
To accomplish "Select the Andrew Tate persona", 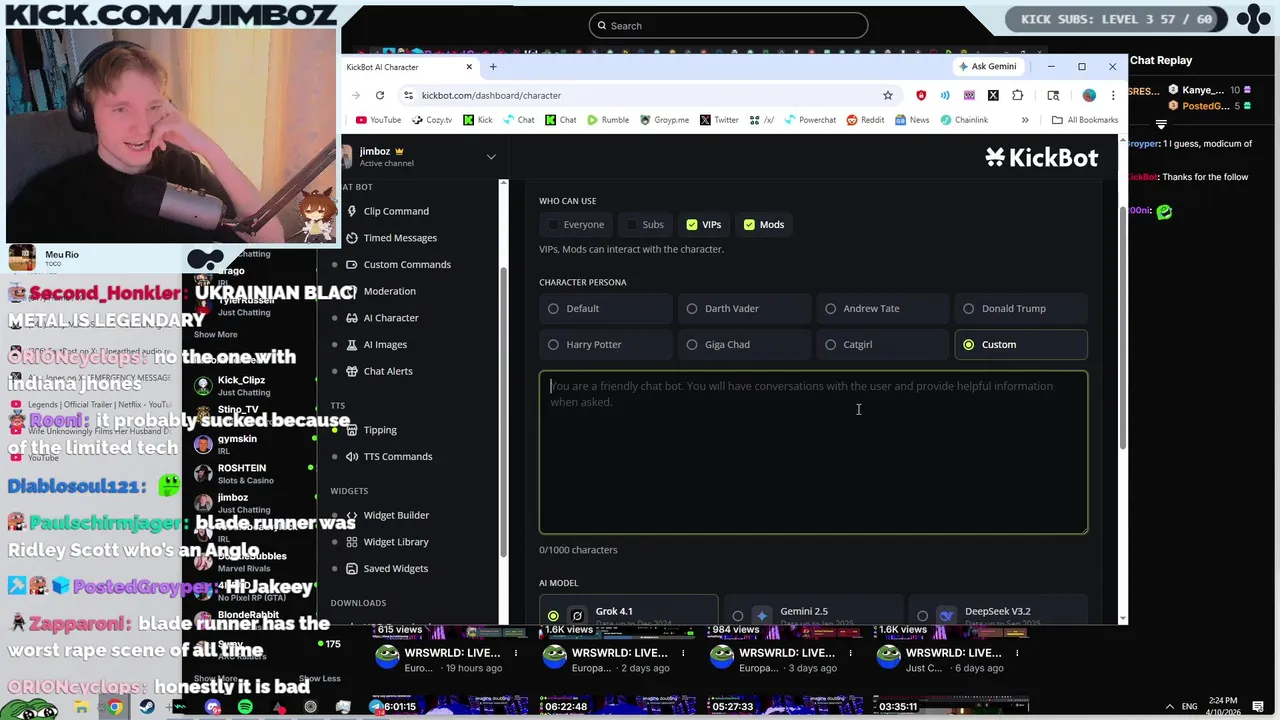I will pyautogui.click(x=883, y=309).
